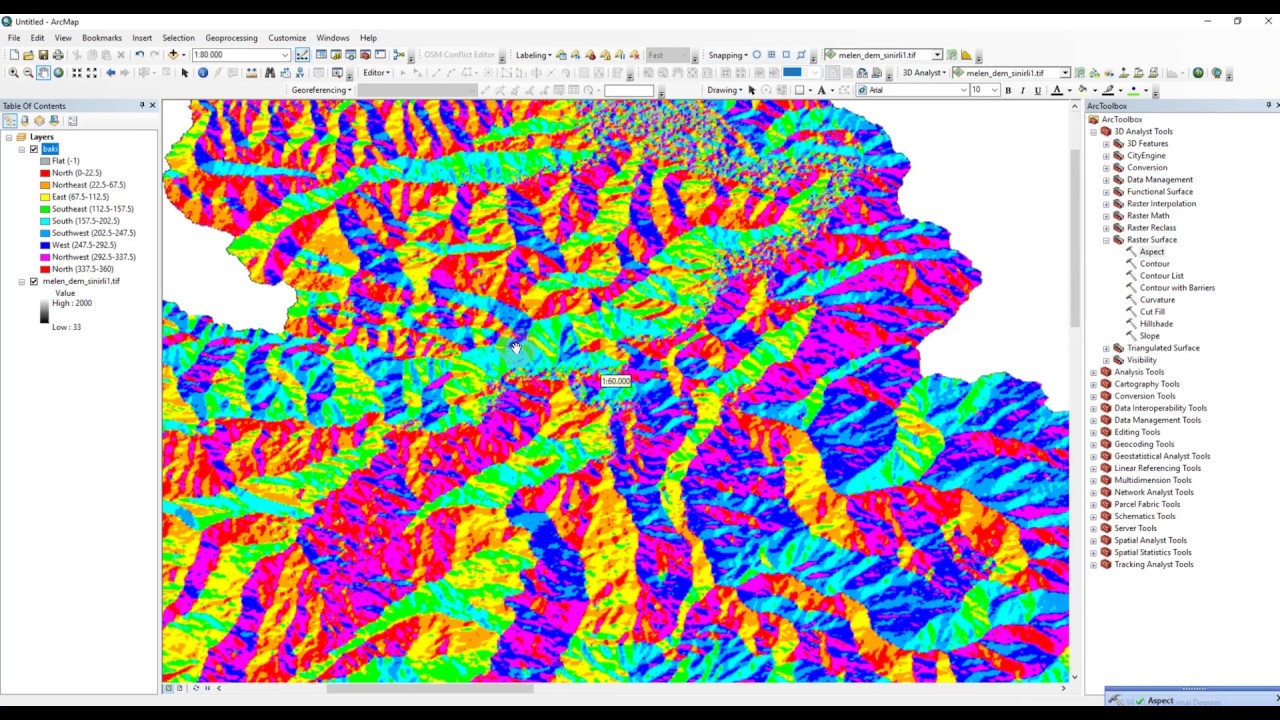The width and height of the screenshot is (1280, 720).
Task: Open the Windows menu
Action: (333, 38)
